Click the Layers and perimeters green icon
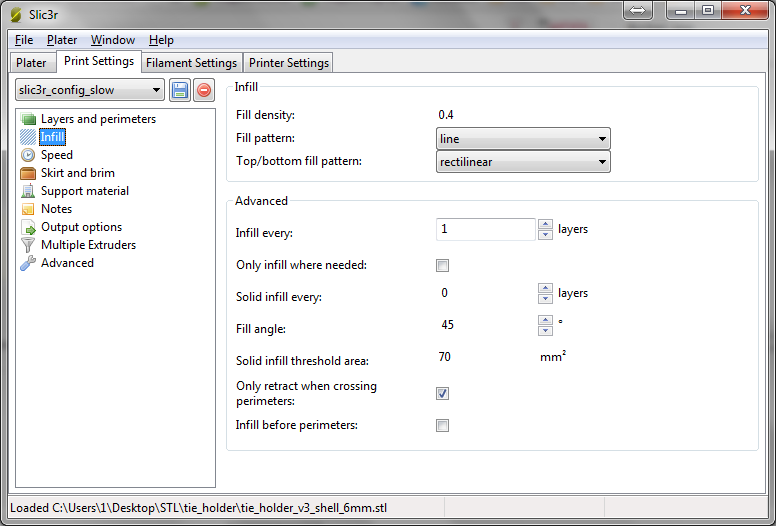Image resolution: width=776 pixels, height=526 pixels. (28, 119)
